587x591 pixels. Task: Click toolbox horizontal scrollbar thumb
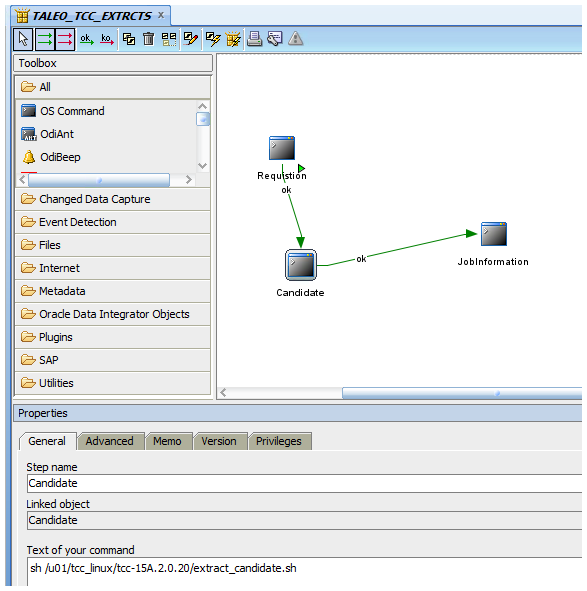point(99,180)
